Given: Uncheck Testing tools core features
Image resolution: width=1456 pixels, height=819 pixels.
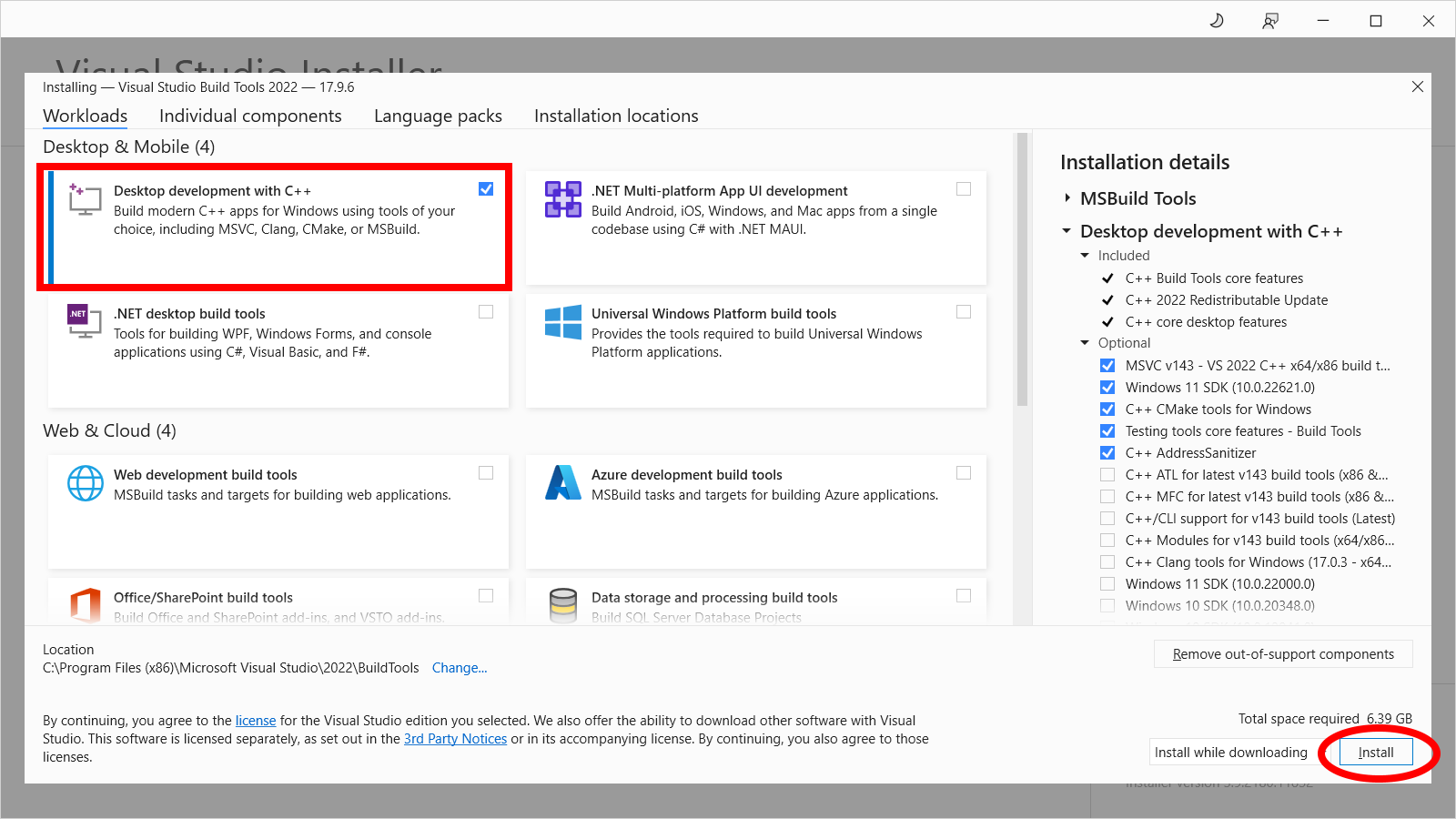Looking at the screenshot, I should [1107, 431].
